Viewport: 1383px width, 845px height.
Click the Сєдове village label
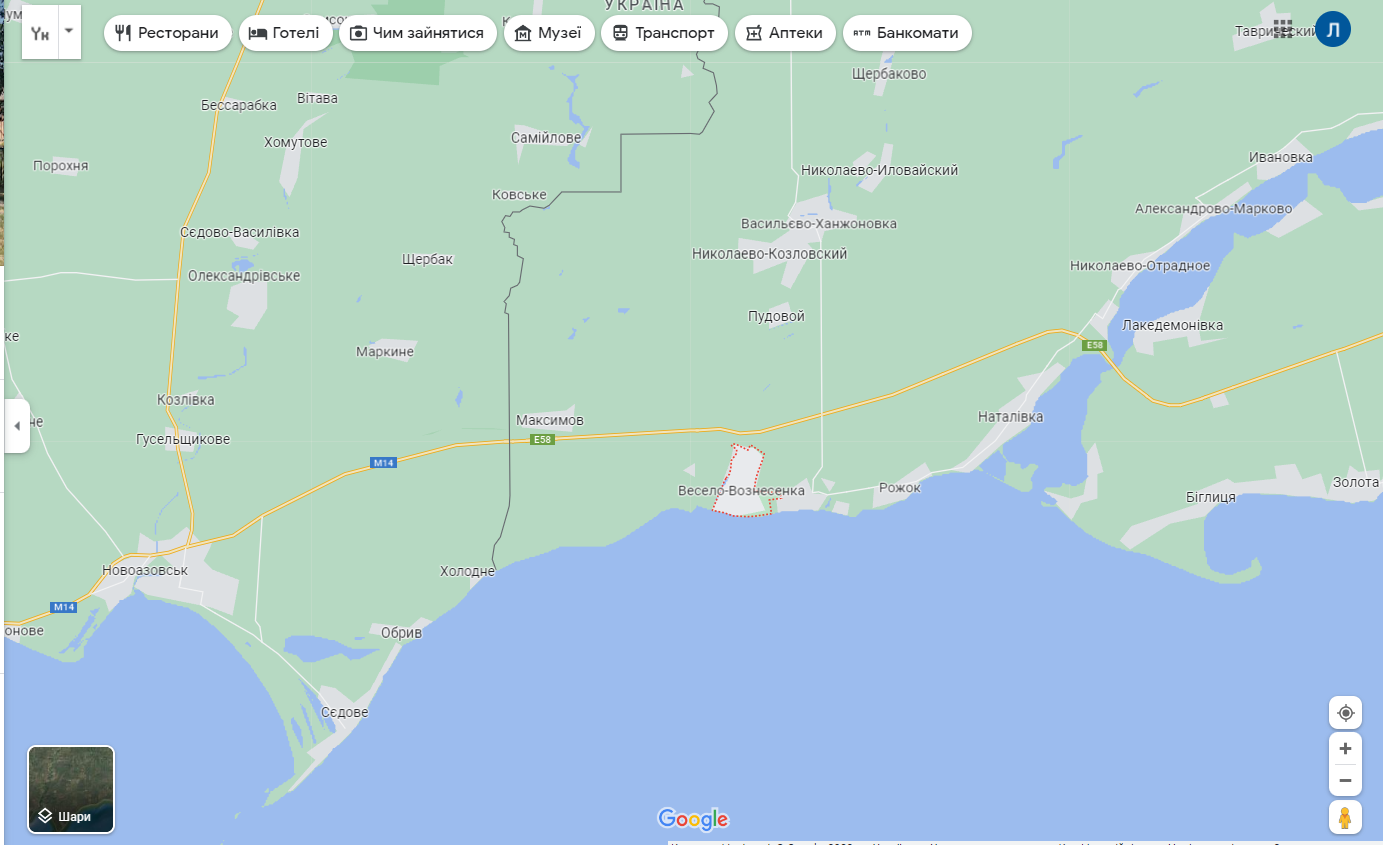pos(345,713)
